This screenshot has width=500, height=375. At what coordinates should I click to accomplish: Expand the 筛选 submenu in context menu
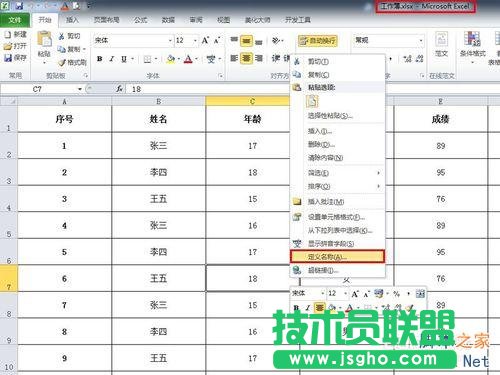378,173
